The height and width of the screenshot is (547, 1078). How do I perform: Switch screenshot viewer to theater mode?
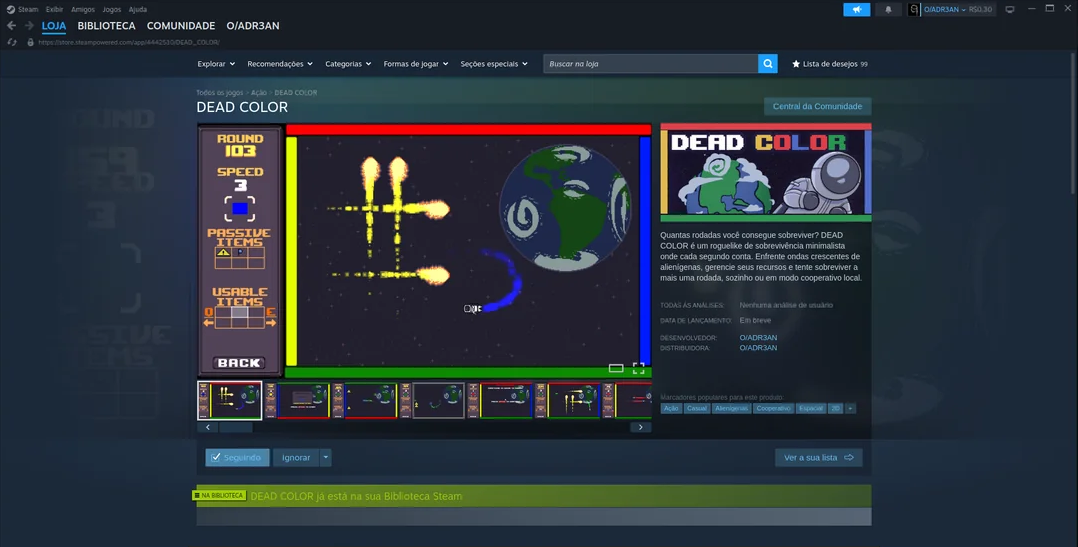(x=616, y=368)
